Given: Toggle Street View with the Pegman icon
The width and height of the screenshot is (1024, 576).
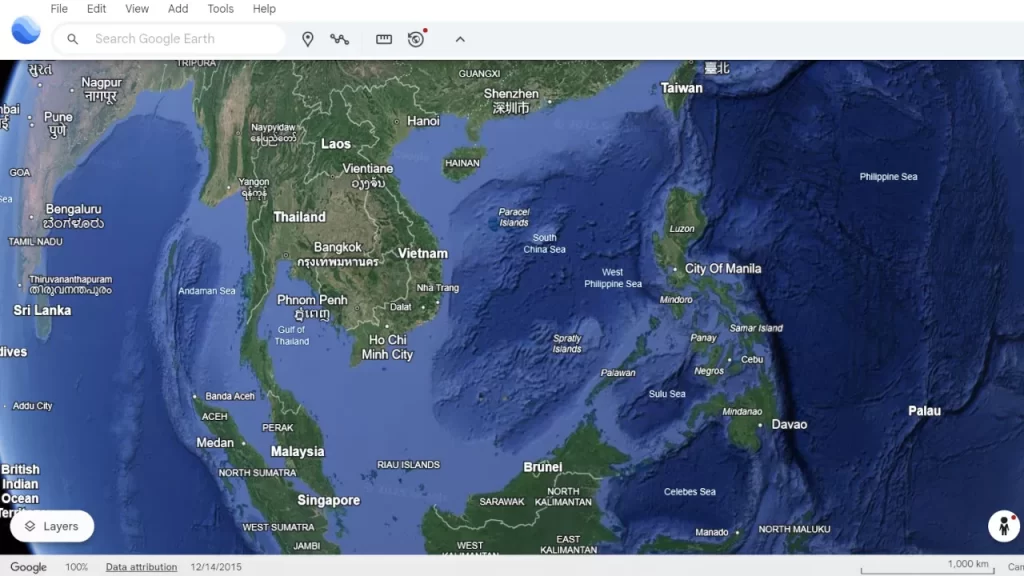Looking at the screenshot, I should tap(1003, 526).
